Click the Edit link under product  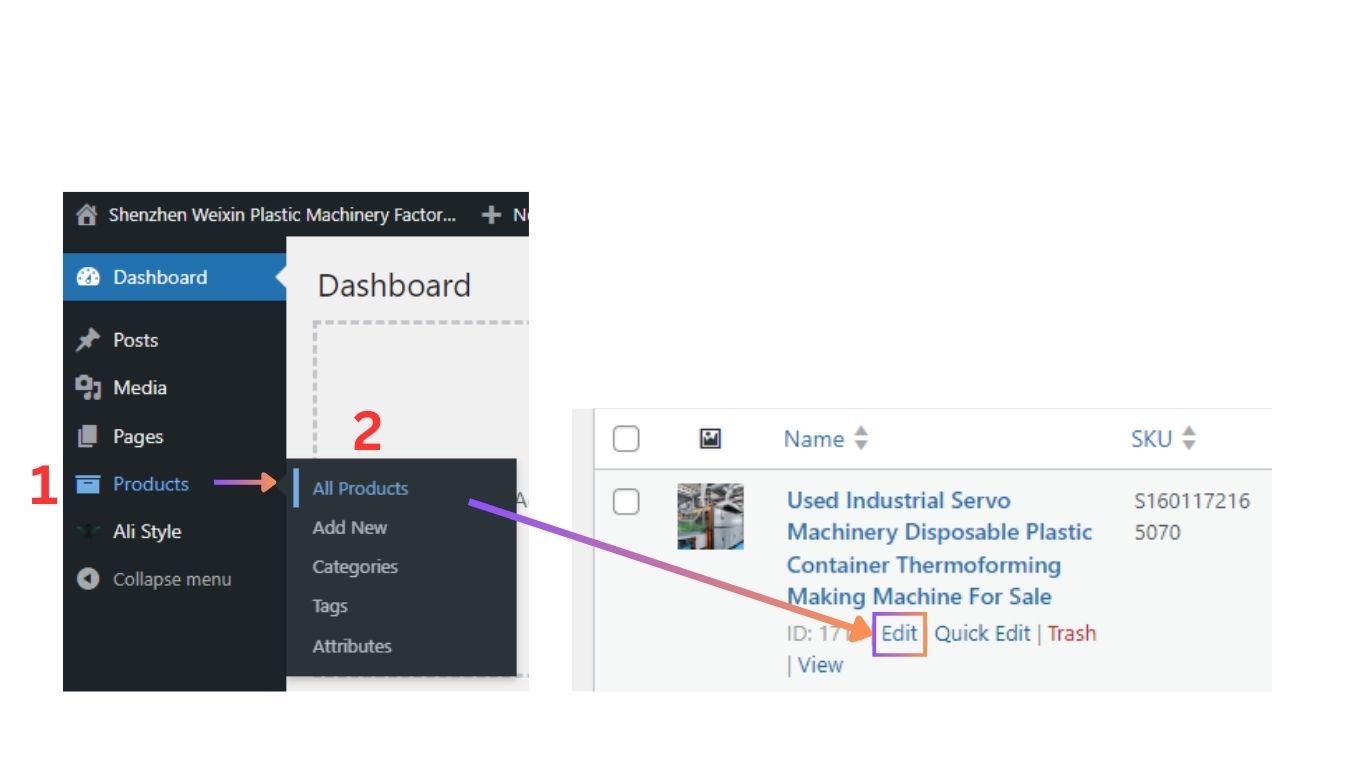click(899, 634)
